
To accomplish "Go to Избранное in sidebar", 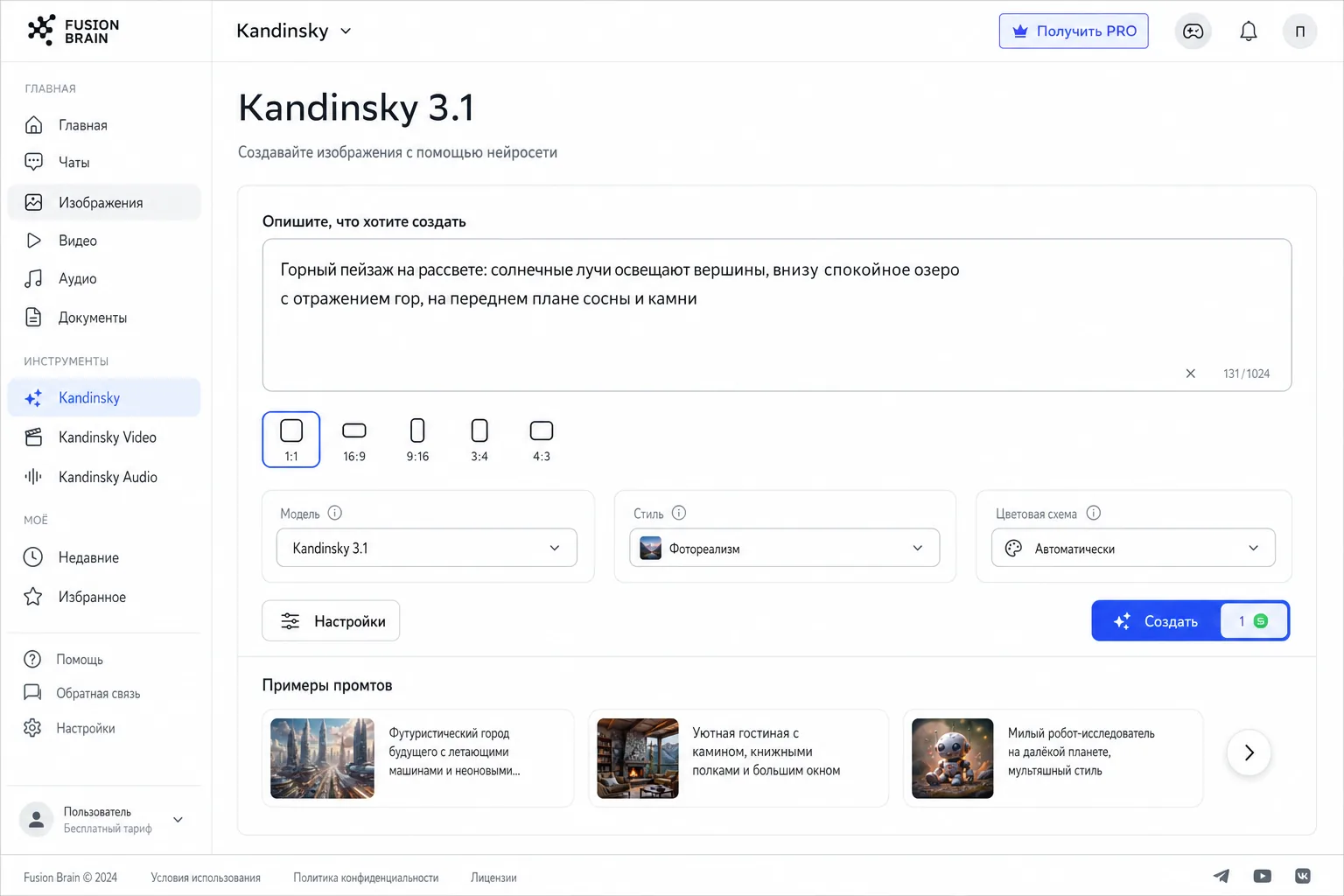I will tap(104, 597).
